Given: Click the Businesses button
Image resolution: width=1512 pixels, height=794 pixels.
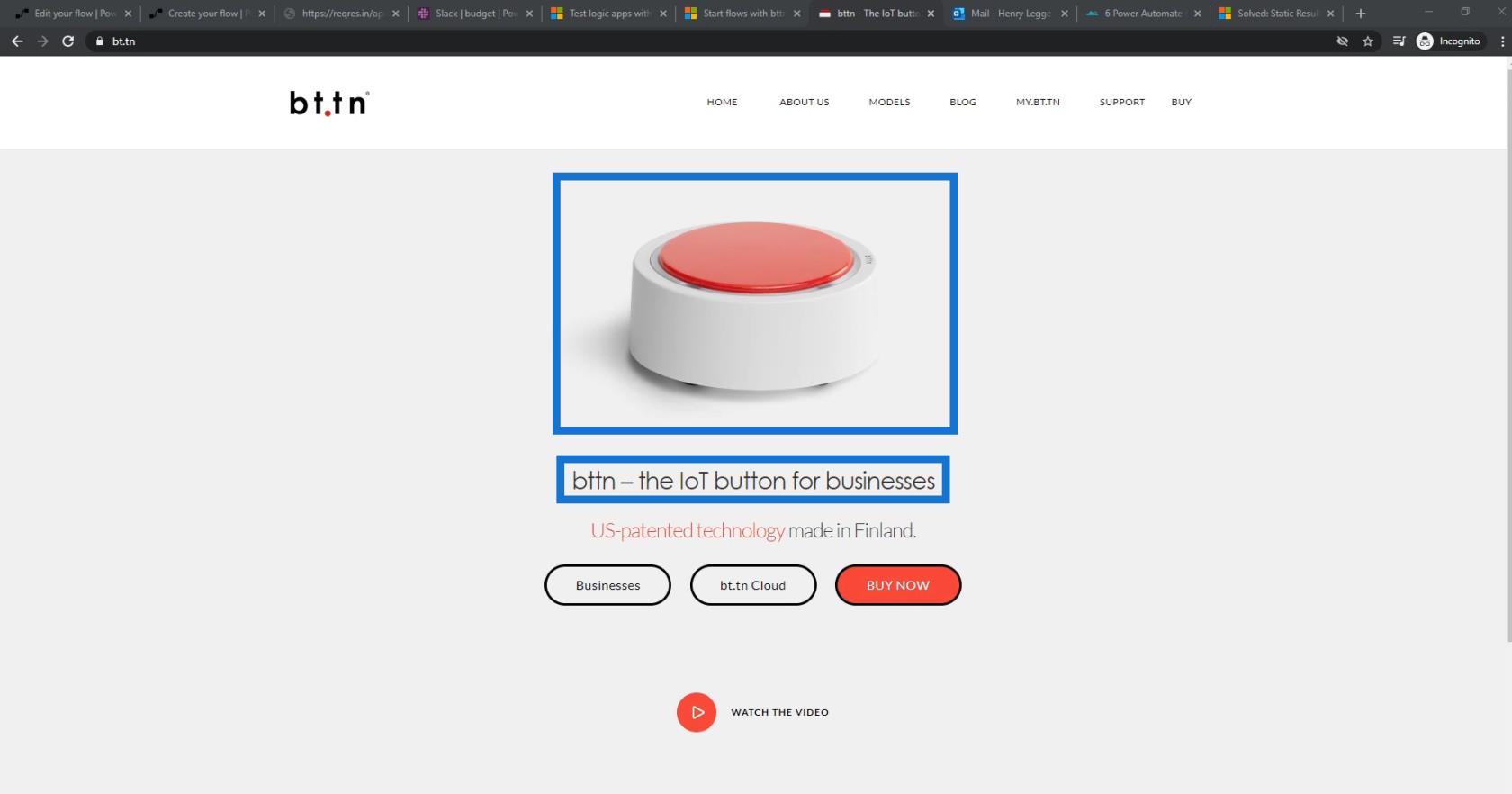Looking at the screenshot, I should tap(607, 585).
